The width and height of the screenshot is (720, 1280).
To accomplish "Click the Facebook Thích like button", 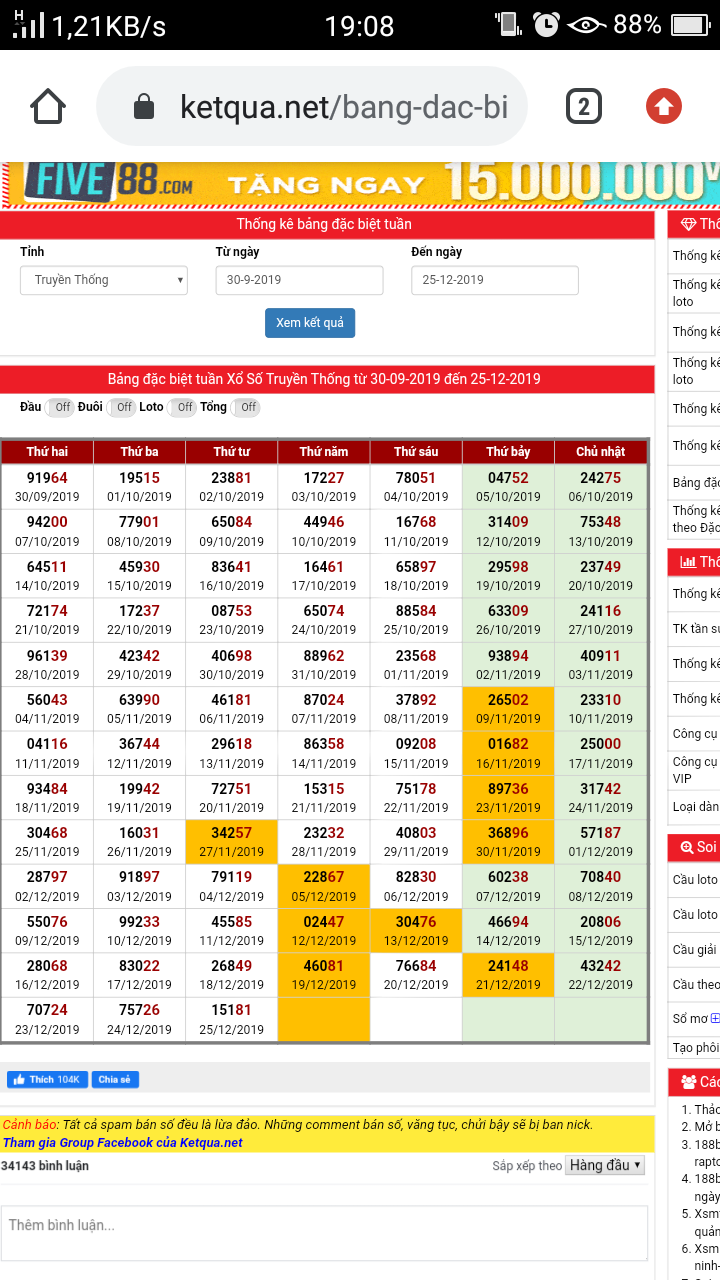I will pos(47,1080).
